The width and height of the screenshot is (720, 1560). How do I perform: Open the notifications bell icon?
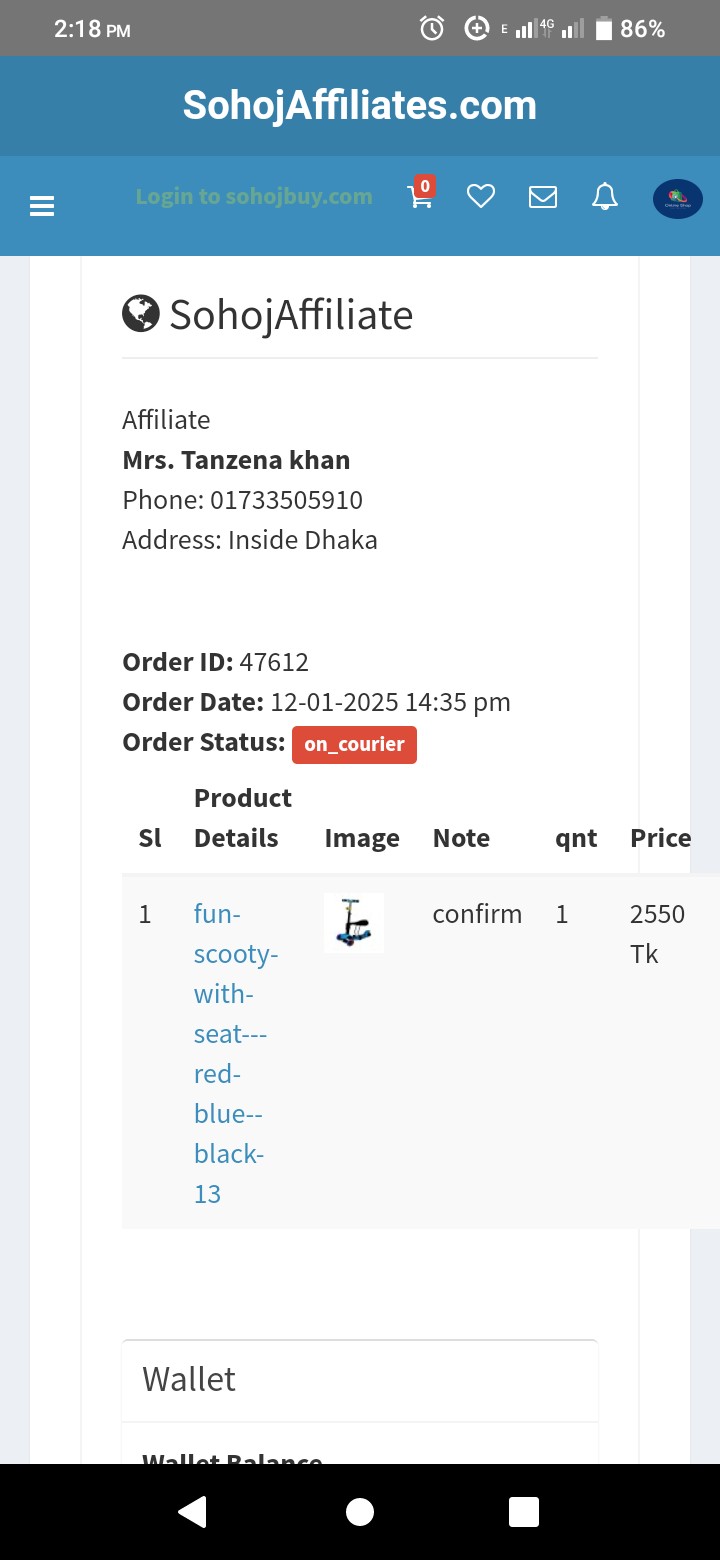[x=605, y=197]
